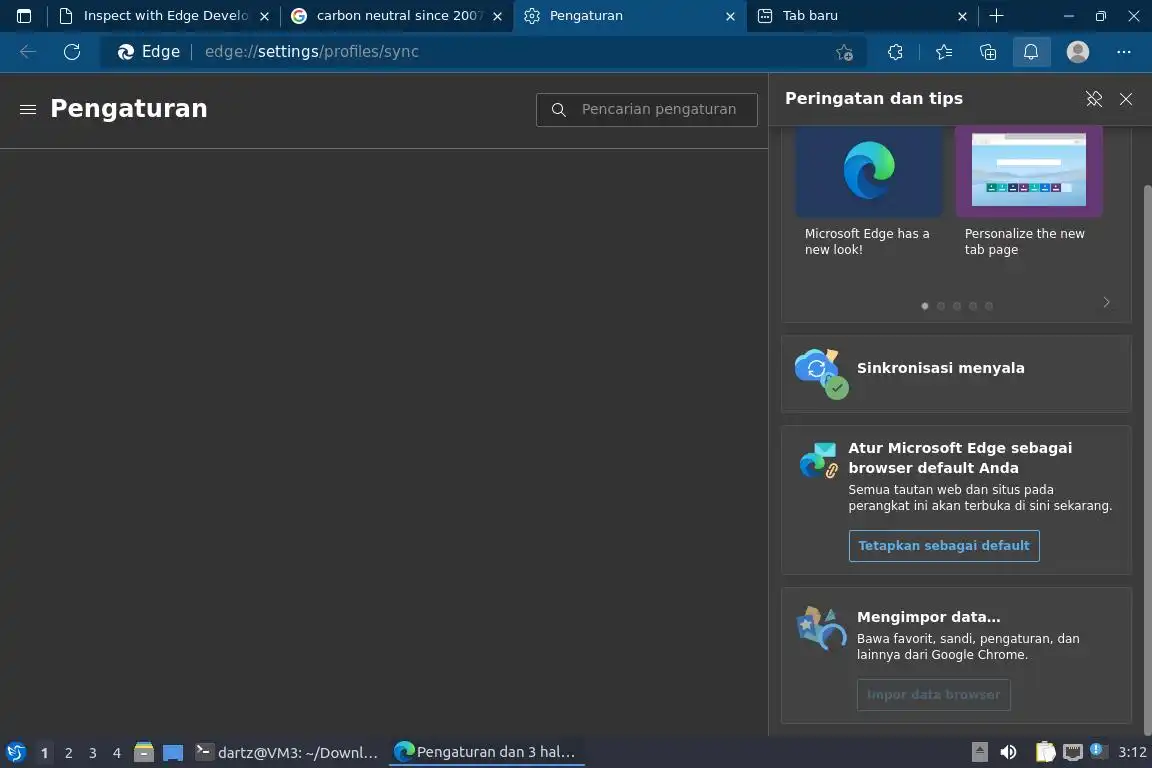Switch to Inspect with Edge Developer tab

pyautogui.click(x=165, y=15)
